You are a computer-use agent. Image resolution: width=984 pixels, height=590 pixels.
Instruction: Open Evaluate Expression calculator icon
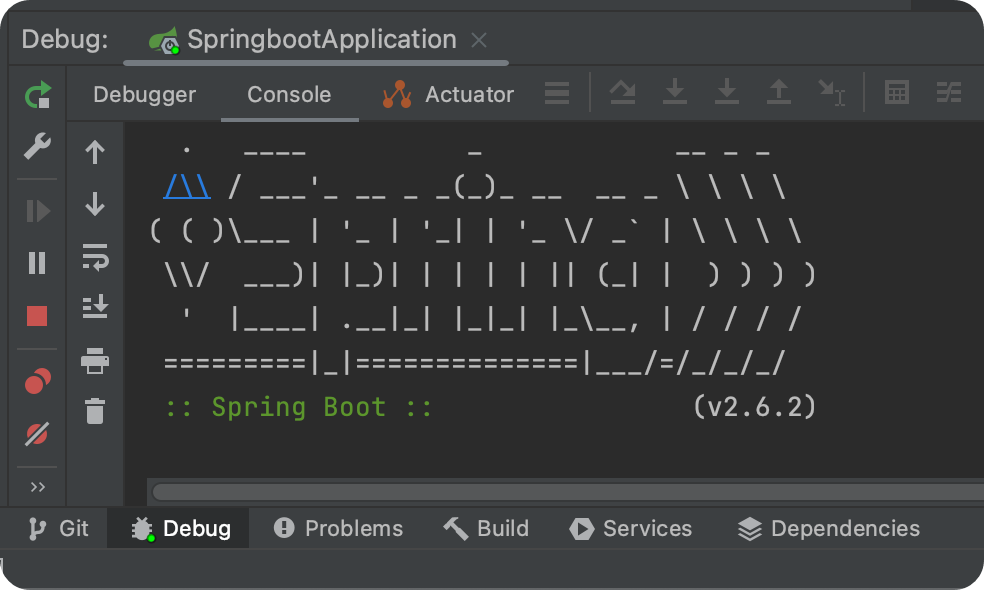(897, 92)
